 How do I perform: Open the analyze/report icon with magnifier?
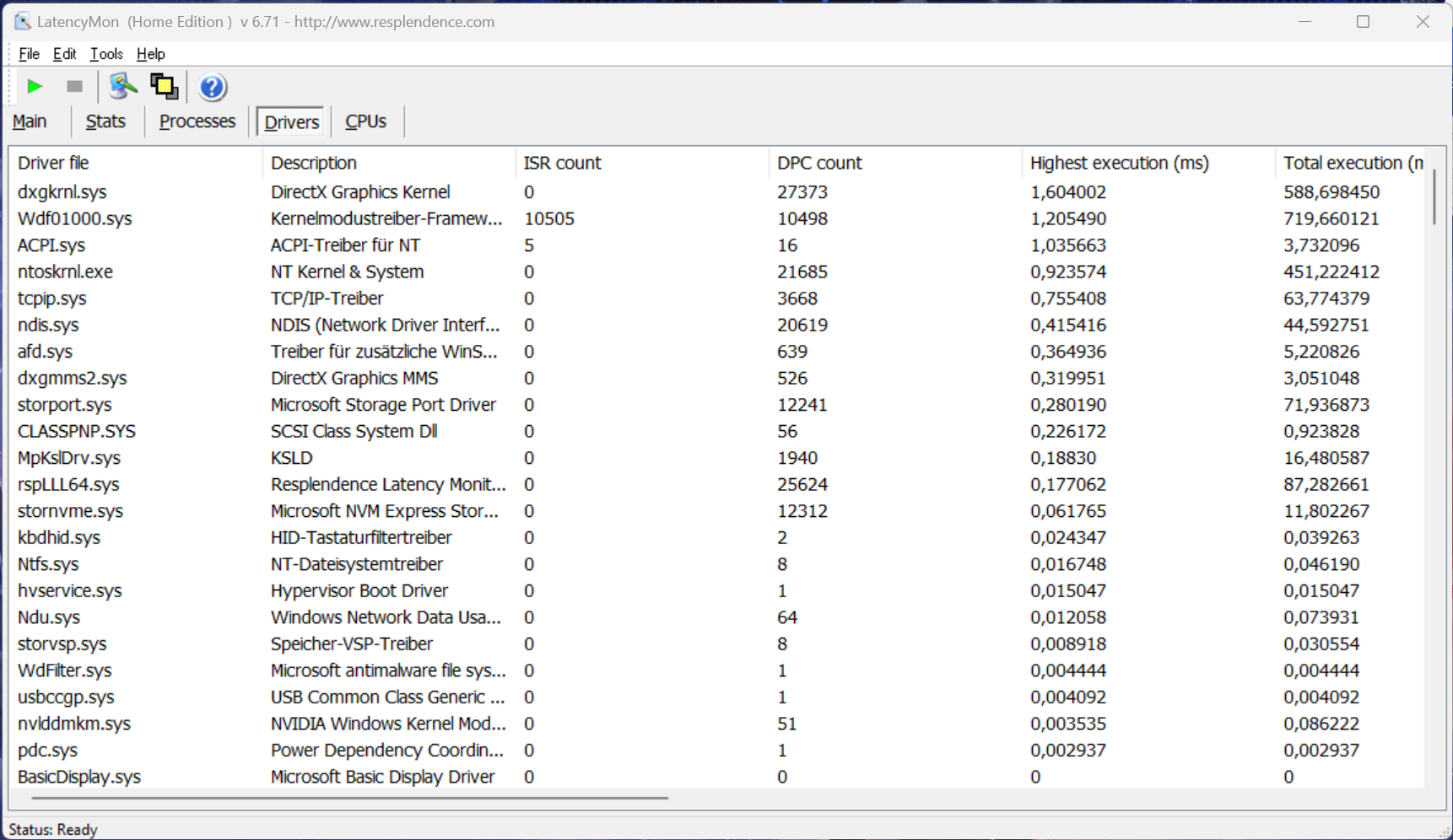click(x=122, y=86)
